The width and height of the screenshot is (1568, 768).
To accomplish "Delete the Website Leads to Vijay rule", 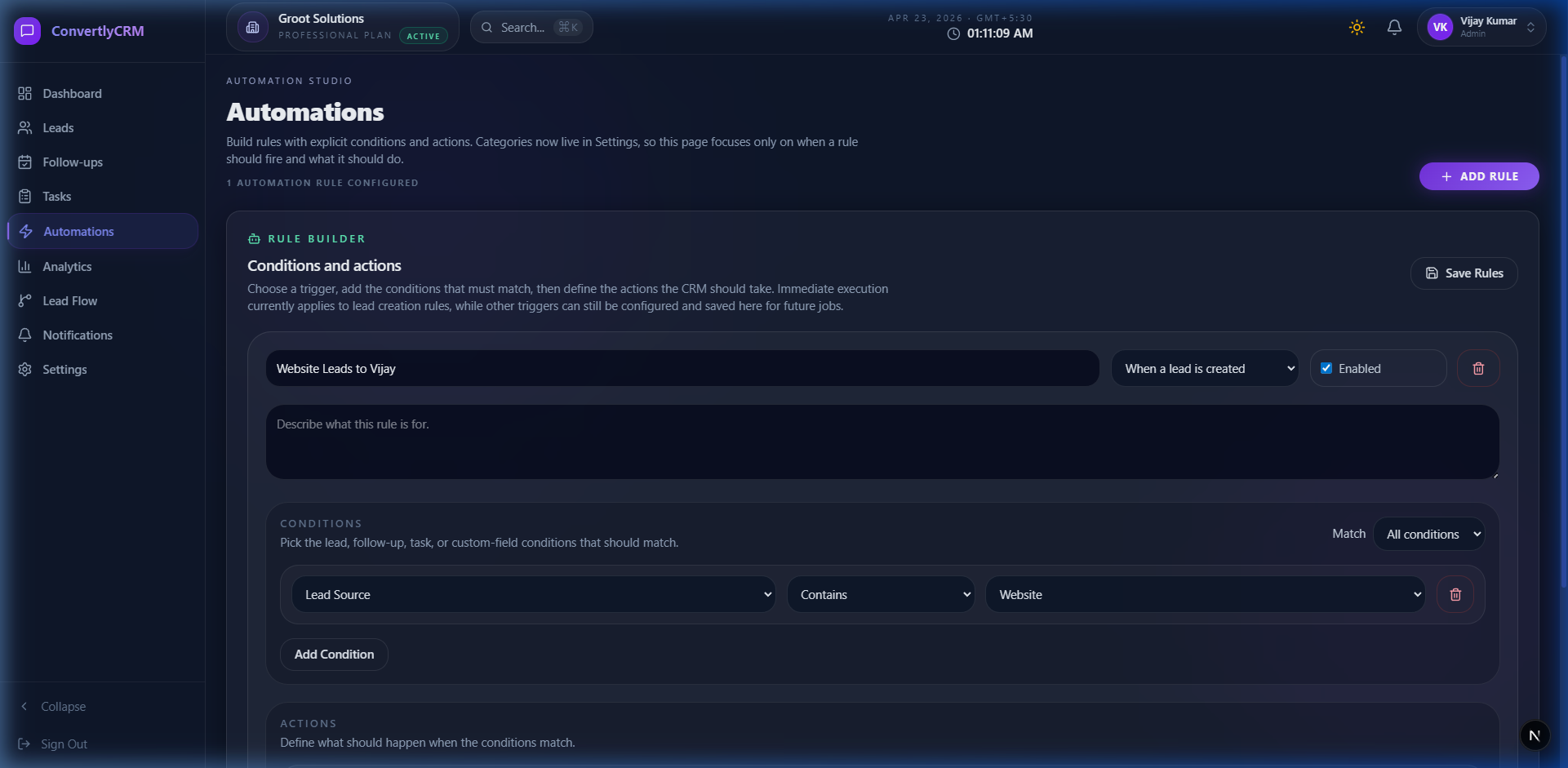I will [1477, 369].
